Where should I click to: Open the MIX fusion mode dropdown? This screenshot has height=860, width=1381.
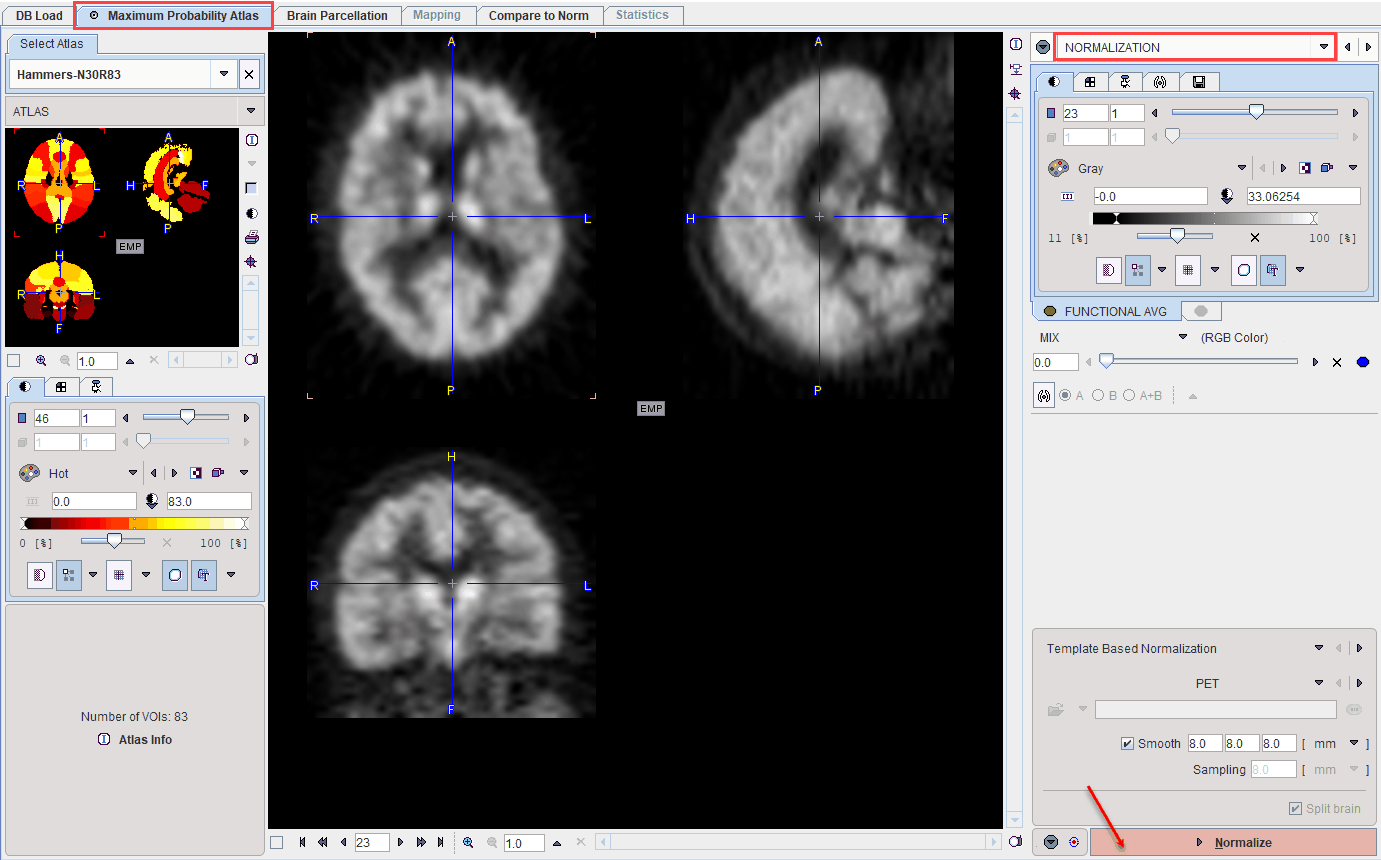coord(1183,337)
